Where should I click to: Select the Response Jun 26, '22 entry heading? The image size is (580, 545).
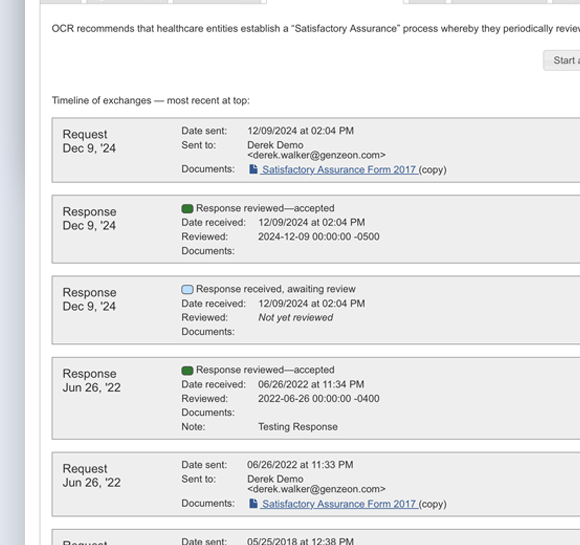click(92, 381)
